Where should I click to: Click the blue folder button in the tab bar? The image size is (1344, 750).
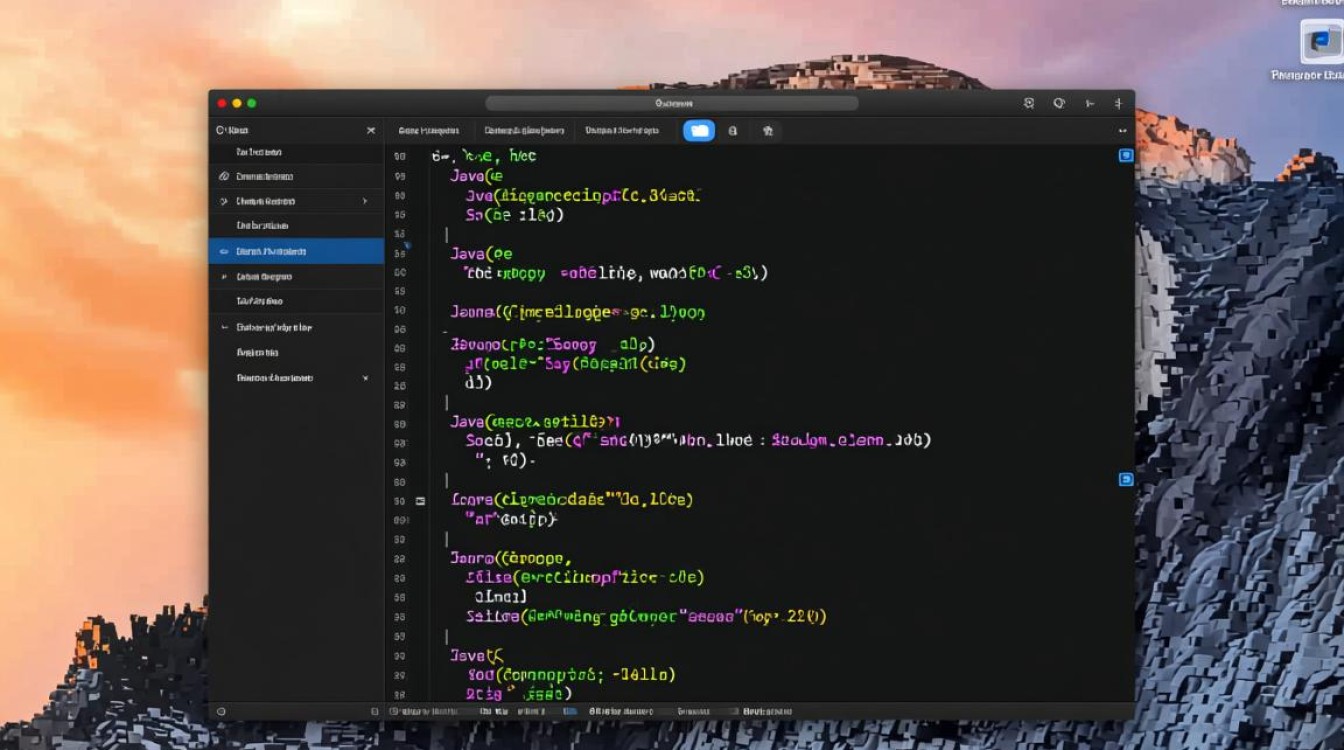[698, 130]
